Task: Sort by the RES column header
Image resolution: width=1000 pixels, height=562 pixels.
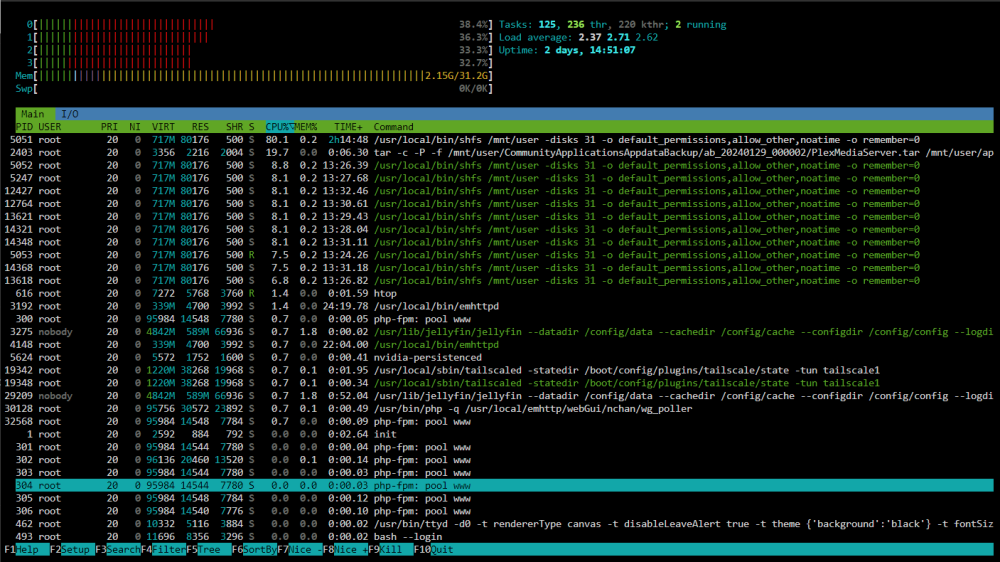Action: pyautogui.click(x=200, y=126)
